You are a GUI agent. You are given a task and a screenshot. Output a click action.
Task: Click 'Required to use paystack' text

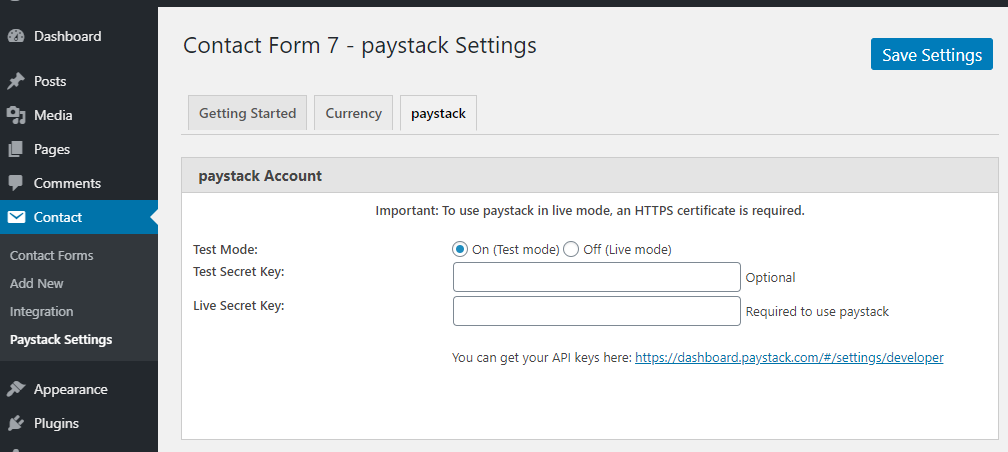pyautogui.click(x=817, y=312)
